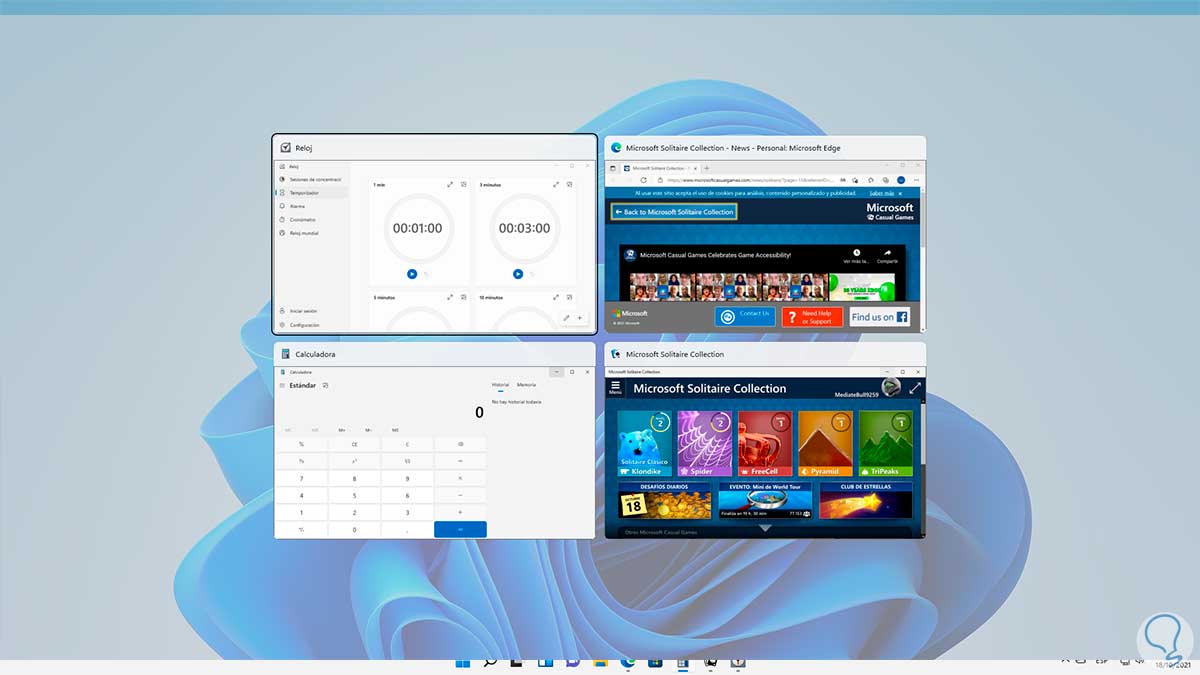Add a new timer with plus icon
This screenshot has width=1200, height=675.
580,318
